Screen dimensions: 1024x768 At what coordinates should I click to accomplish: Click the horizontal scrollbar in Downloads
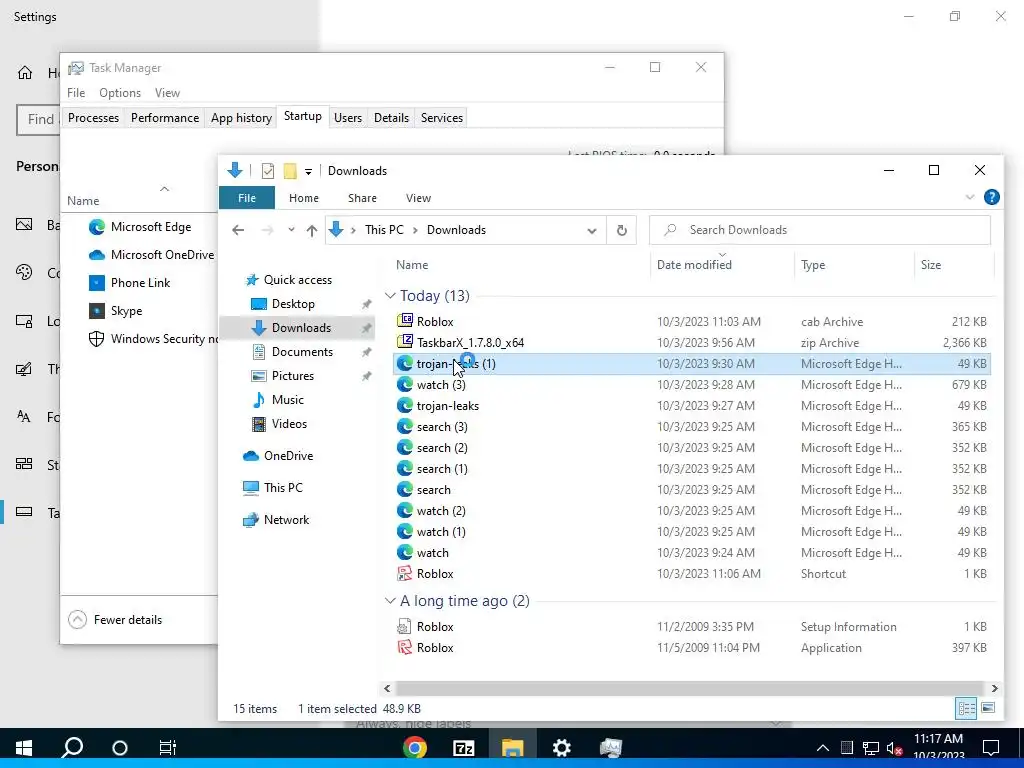(x=690, y=688)
